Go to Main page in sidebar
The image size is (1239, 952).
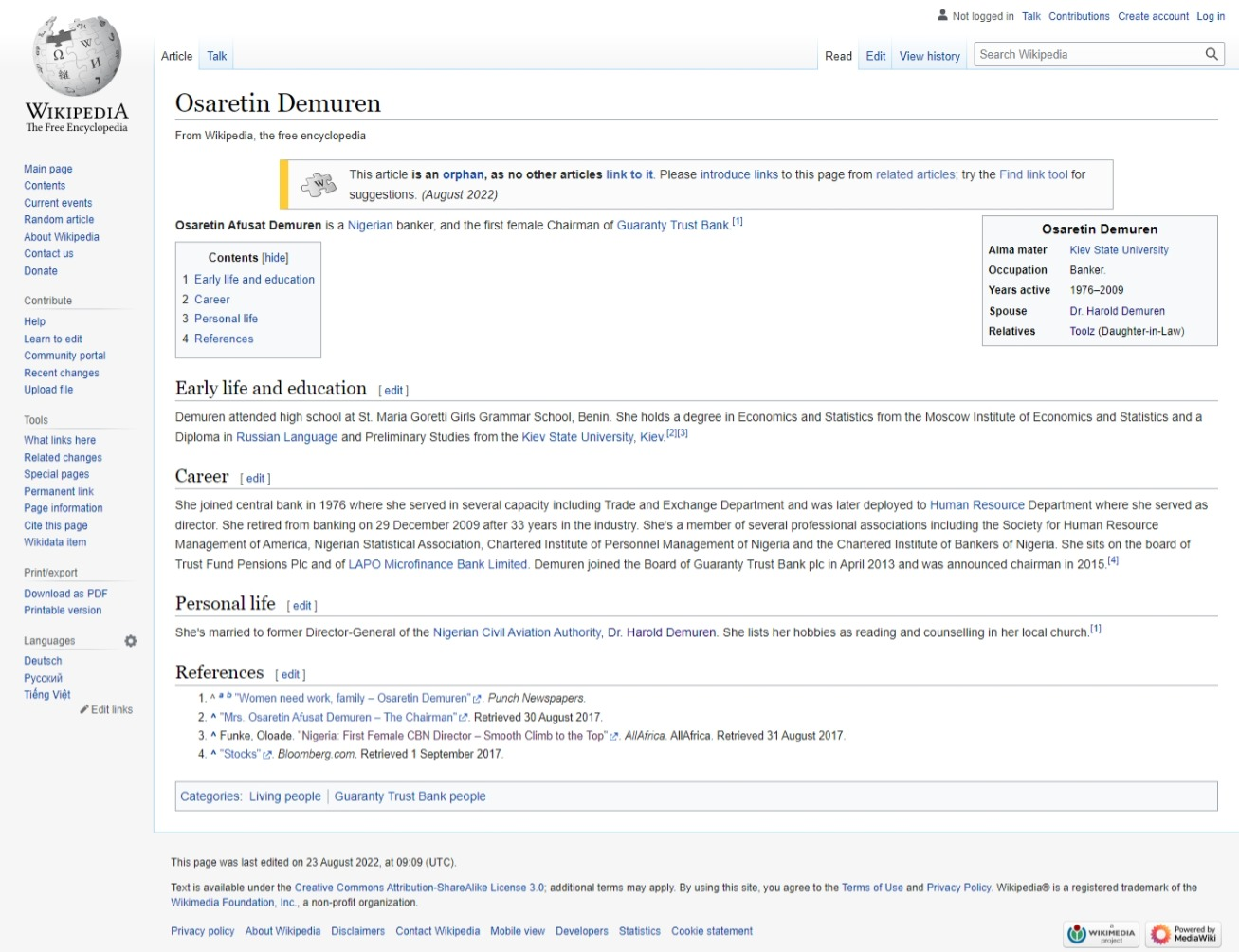coord(48,169)
